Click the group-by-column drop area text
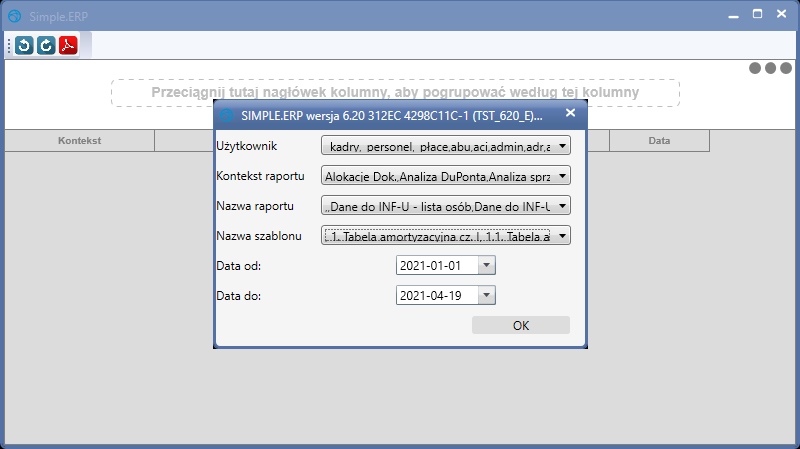Screen dimensions: 800x449 [395, 92]
